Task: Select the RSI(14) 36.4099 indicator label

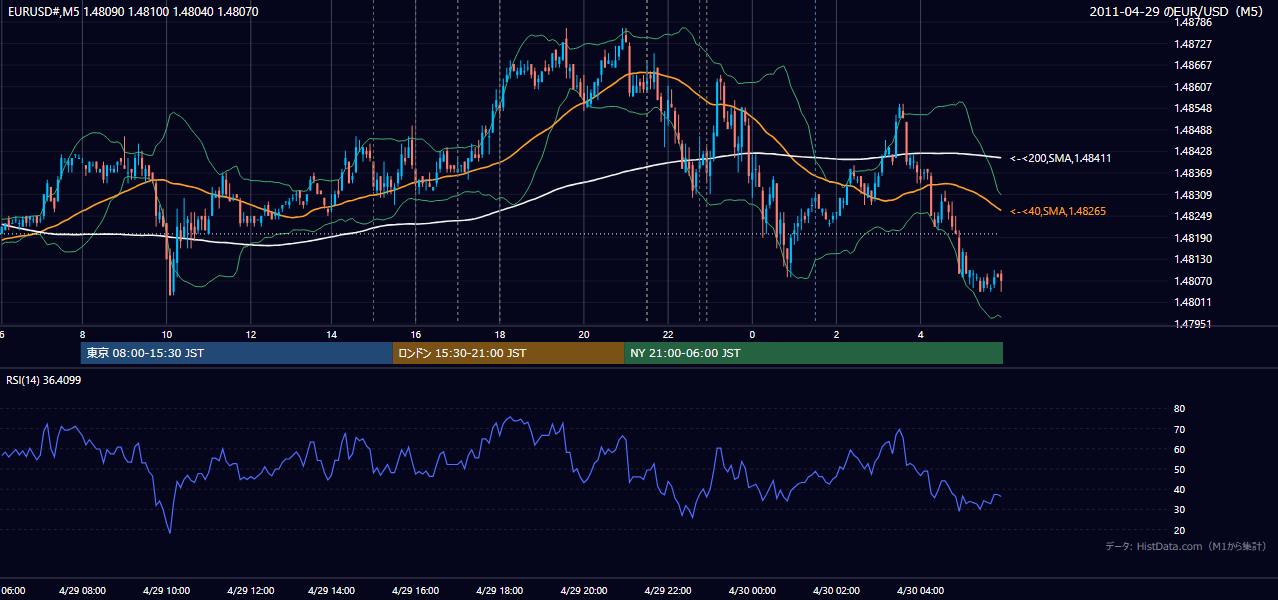Action: (x=44, y=379)
